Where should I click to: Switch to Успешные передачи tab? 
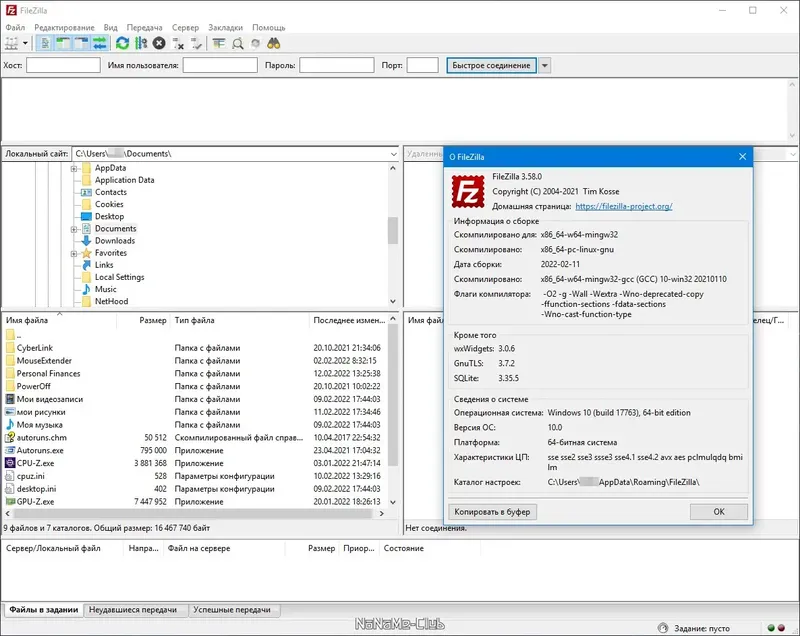232,610
